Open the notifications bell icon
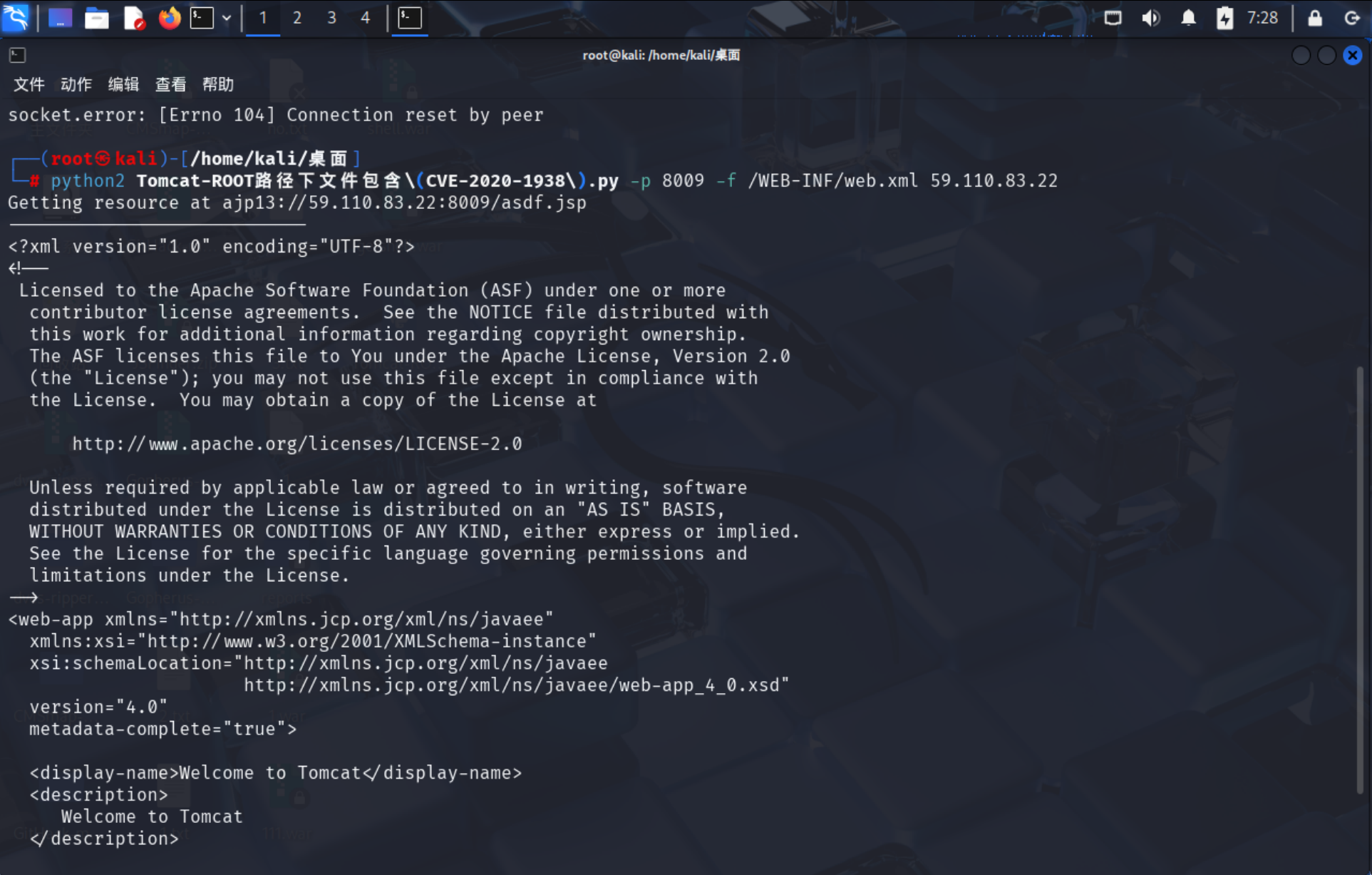 coord(1188,18)
